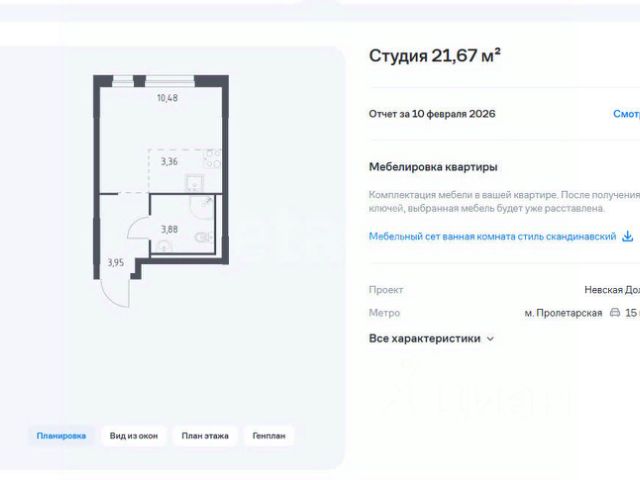Download the Scandinavian bathroom furniture set

coord(628,237)
